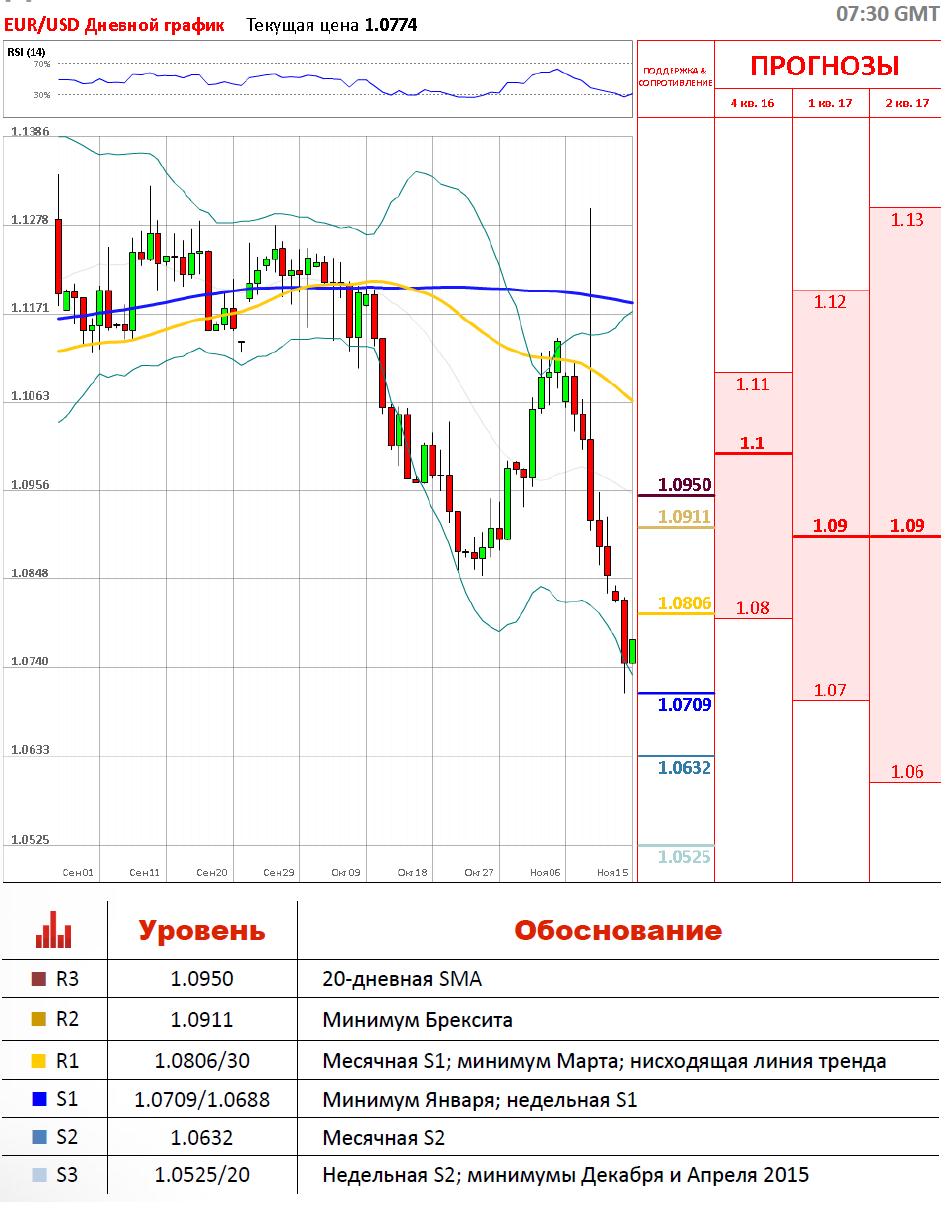Select the blue S1 legend square
This screenshot has height=1205, width=947.
39,1100
